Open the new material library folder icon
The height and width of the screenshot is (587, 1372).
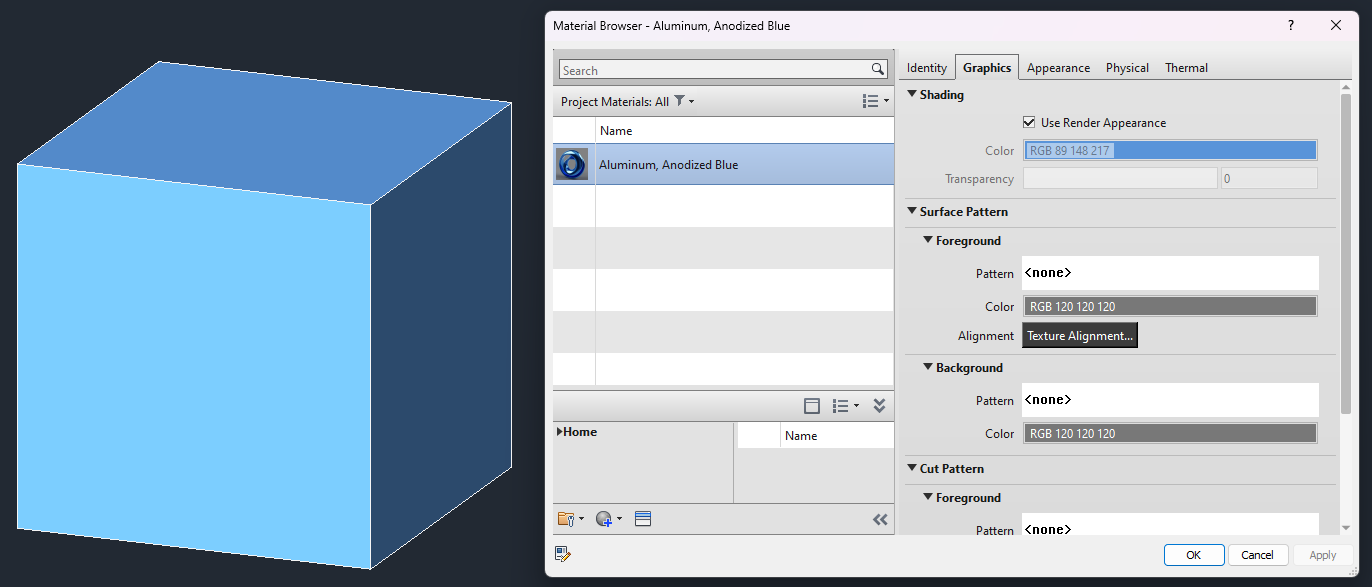[566, 518]
